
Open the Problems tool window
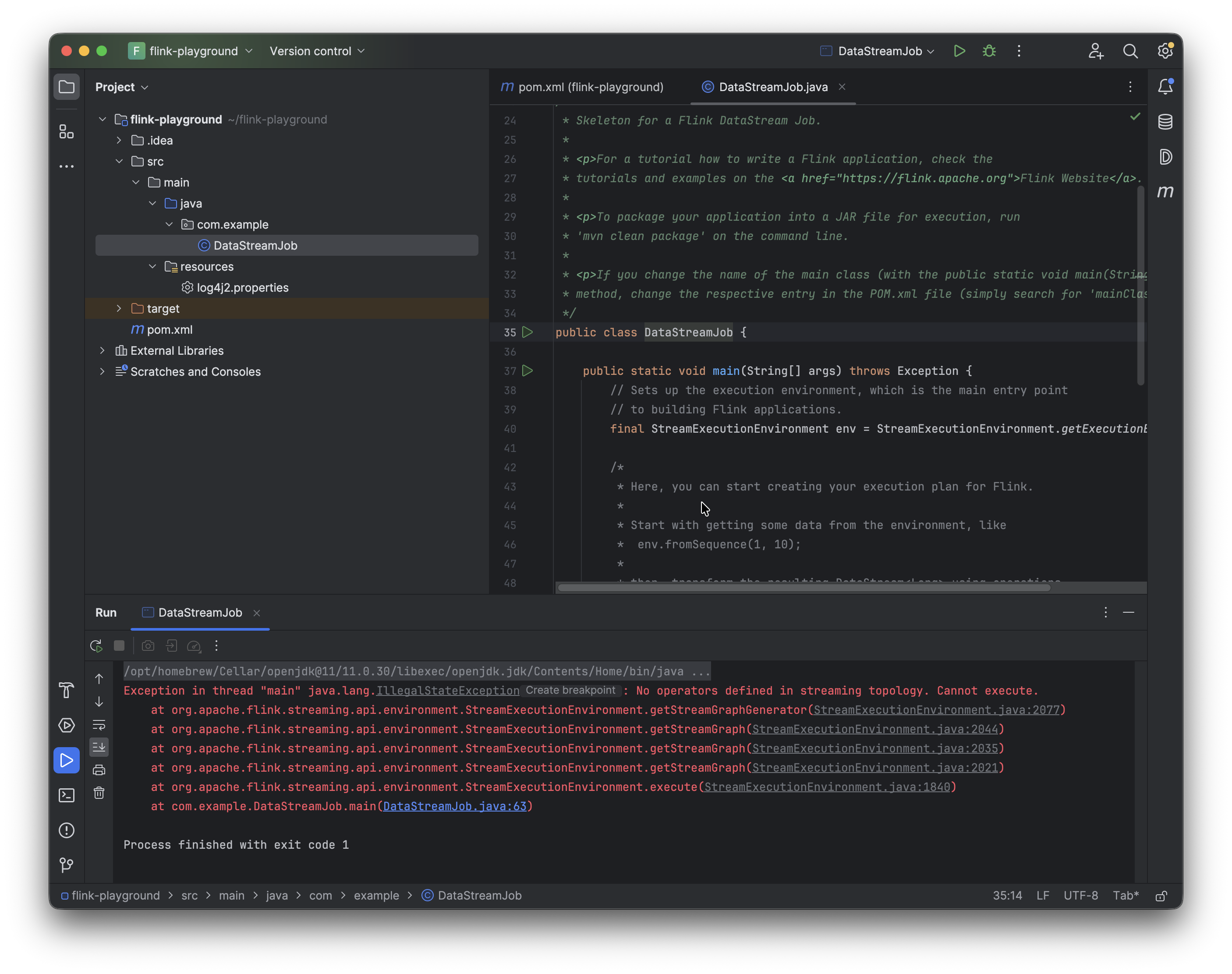click(67, 830)
